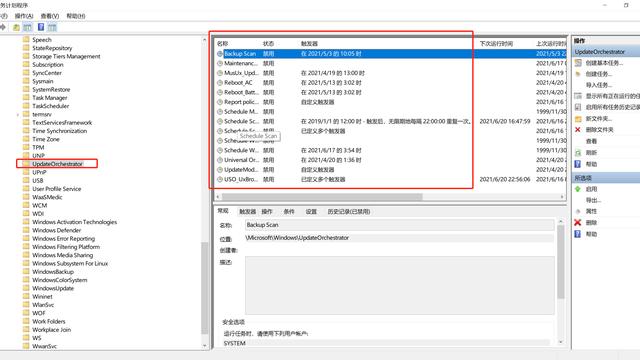Click red X 删除 icon under 所选项
This screenshot has height=360, width=640.
[578, 222]
